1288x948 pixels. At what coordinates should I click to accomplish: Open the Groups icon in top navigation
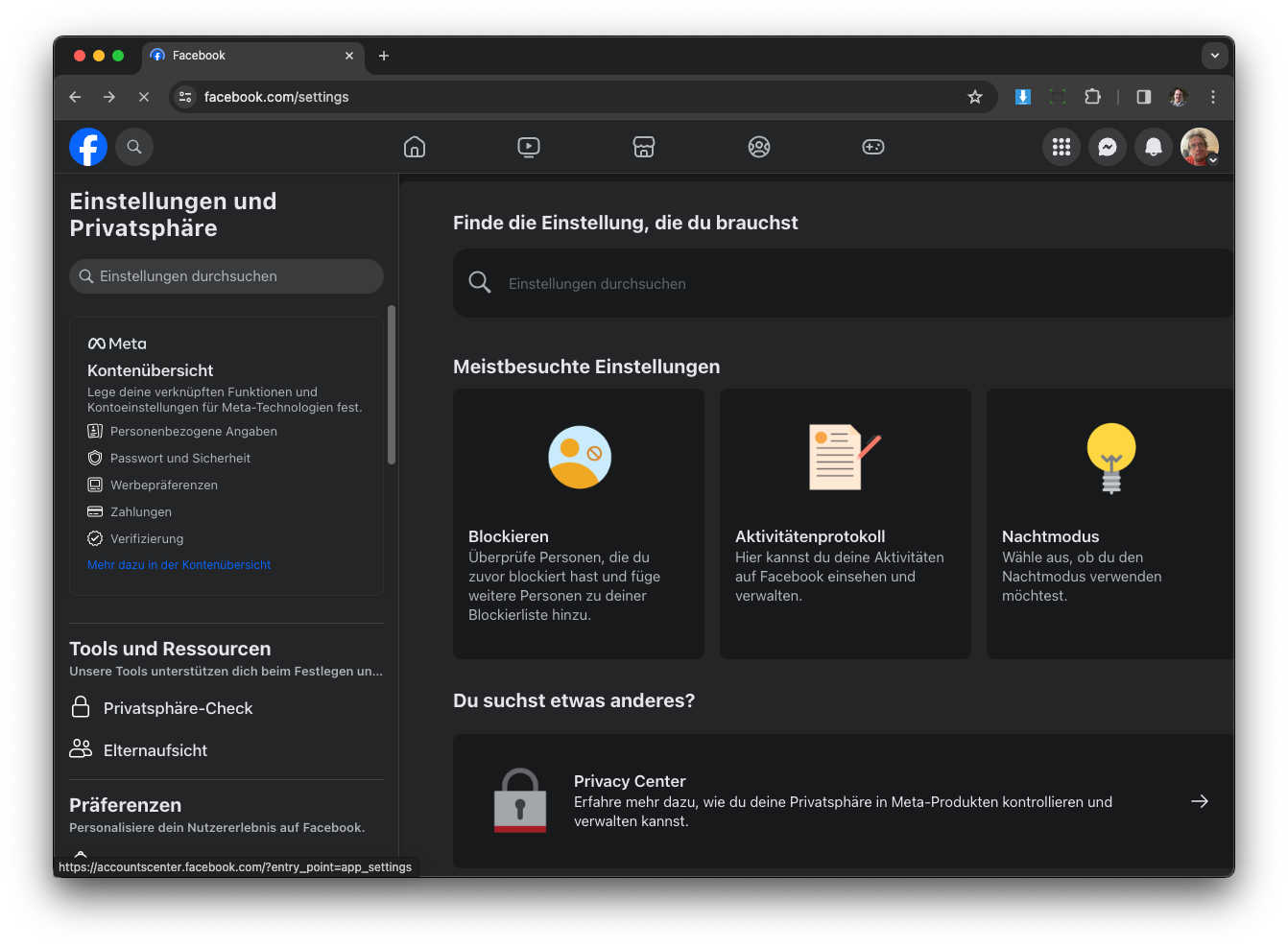[x=759, y=147]
